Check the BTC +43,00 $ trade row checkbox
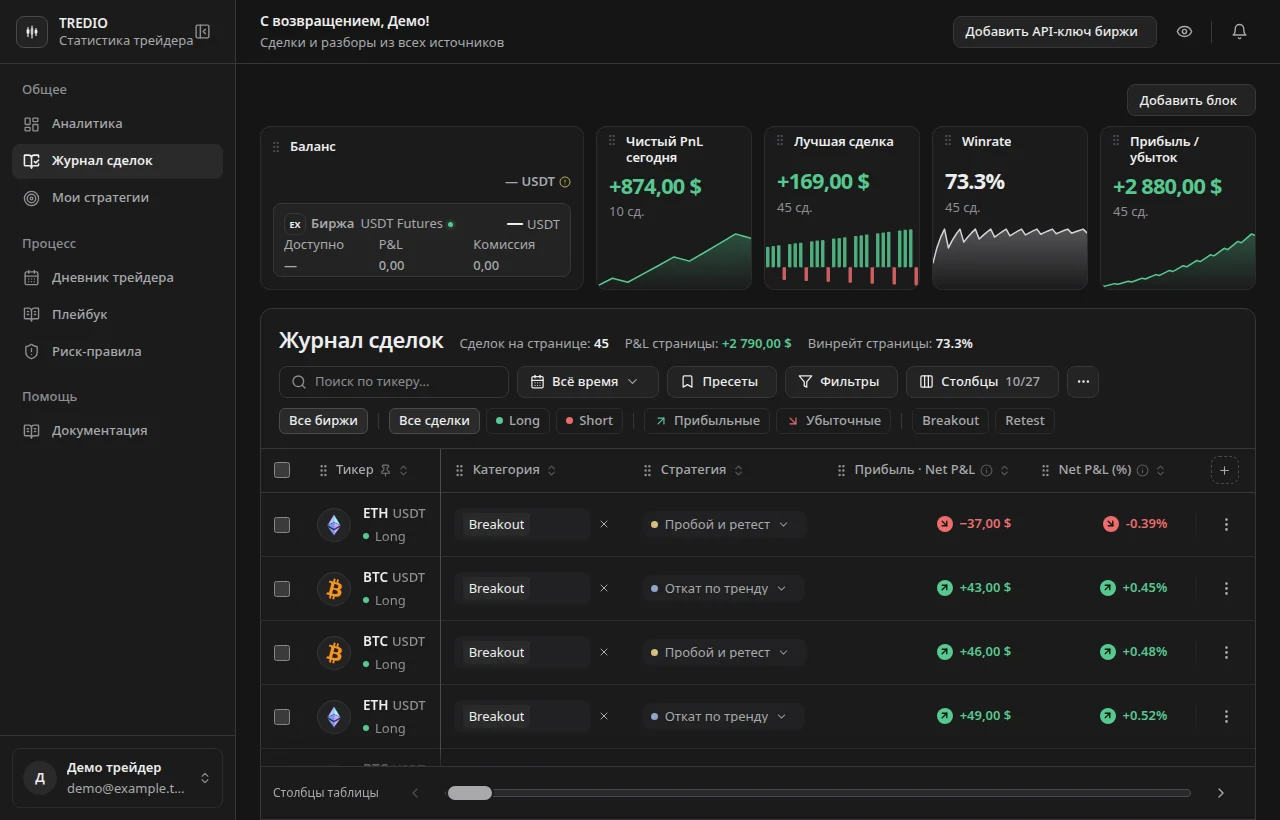 pyautogui.click(x=282, y=588)
